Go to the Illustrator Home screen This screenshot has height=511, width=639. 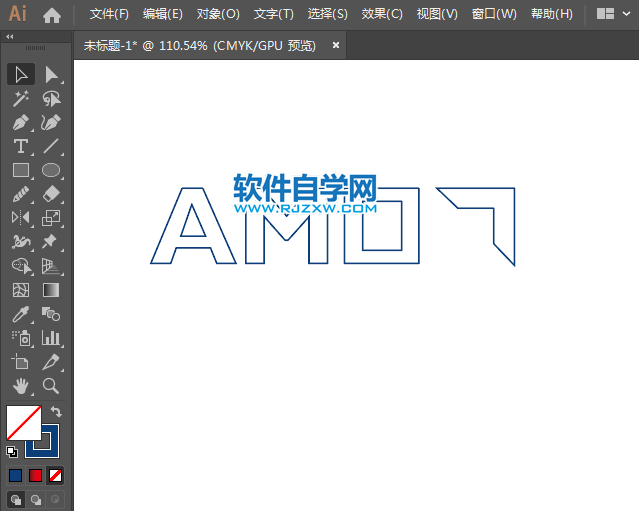(52, 15)
